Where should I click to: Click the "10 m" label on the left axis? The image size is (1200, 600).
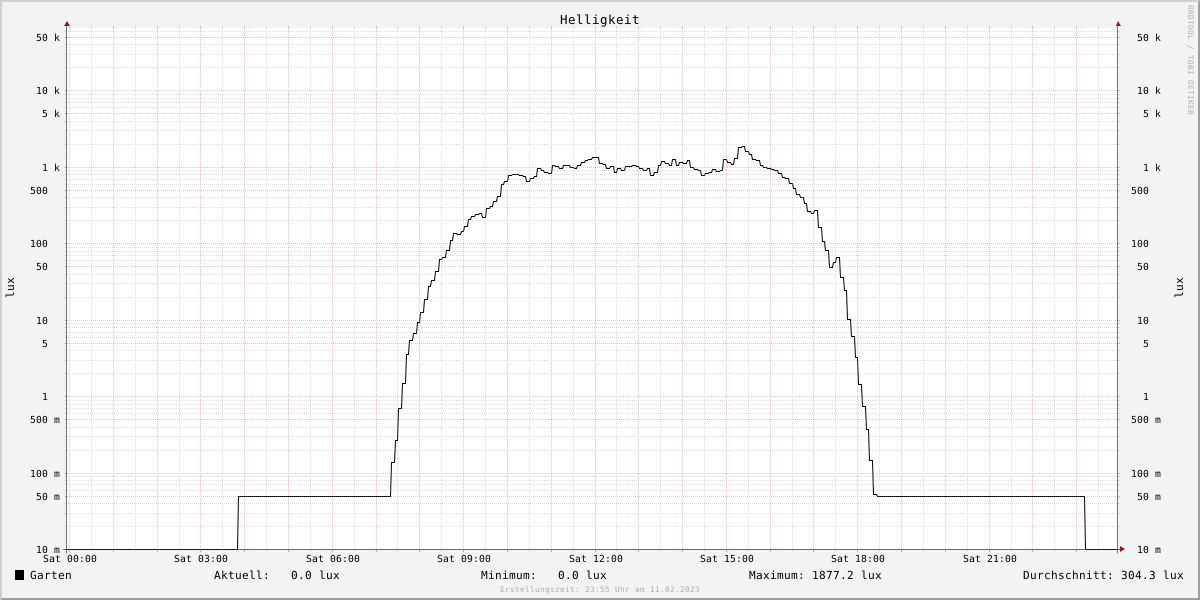(48, 550)
